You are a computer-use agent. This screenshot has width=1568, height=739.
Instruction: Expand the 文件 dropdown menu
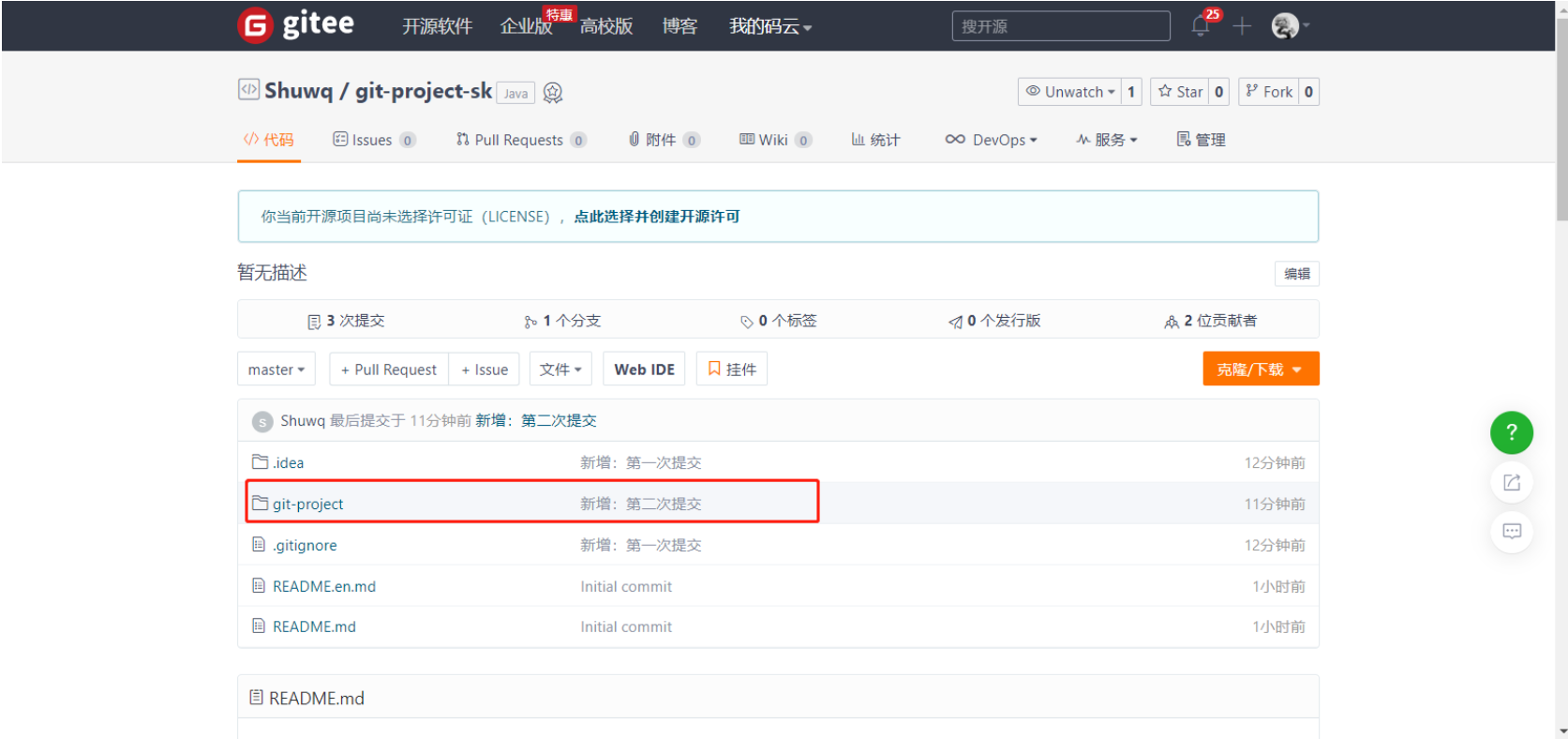coord(560,369)
